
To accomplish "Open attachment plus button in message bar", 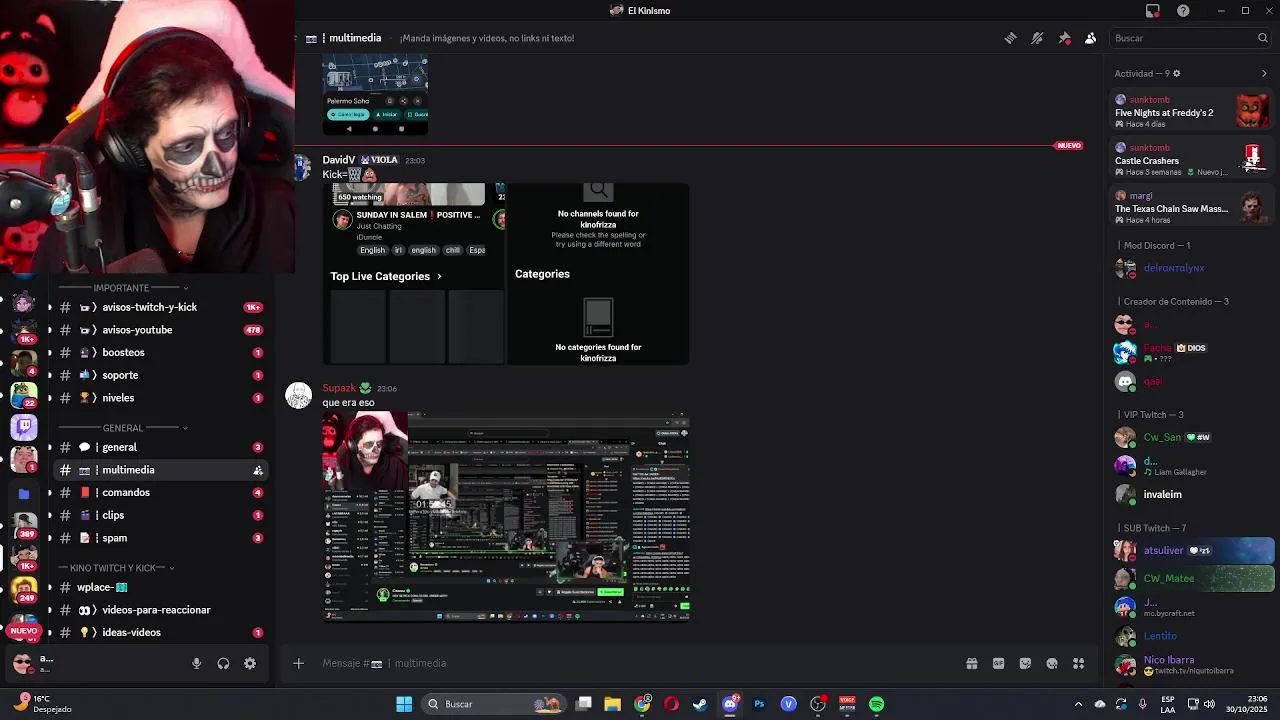I will (x=298, y=663).
